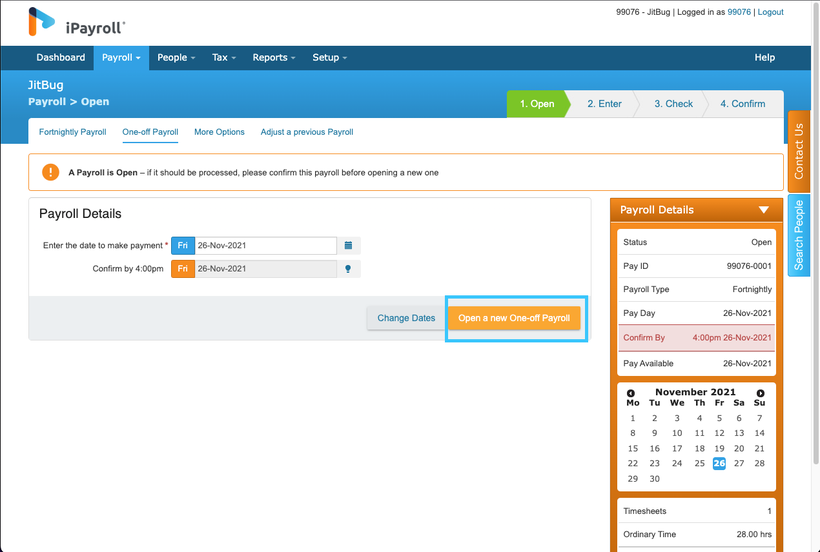Click the iPayroll logo
The height and width of the screenshot is (552, 820).
click(77, 22)
